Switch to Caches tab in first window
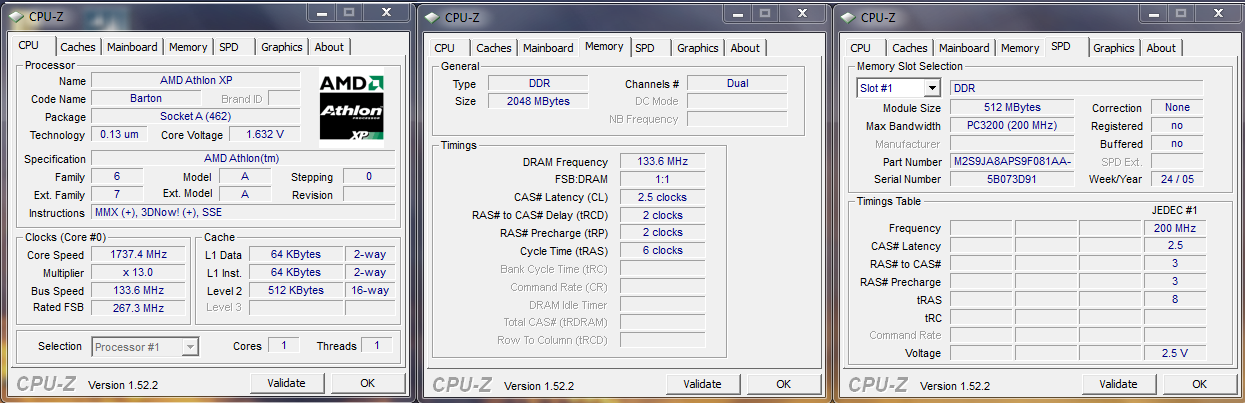Image resolution: width=1245 pixels, height=403 pixels. pyautogui.click(x=78, y=47)
